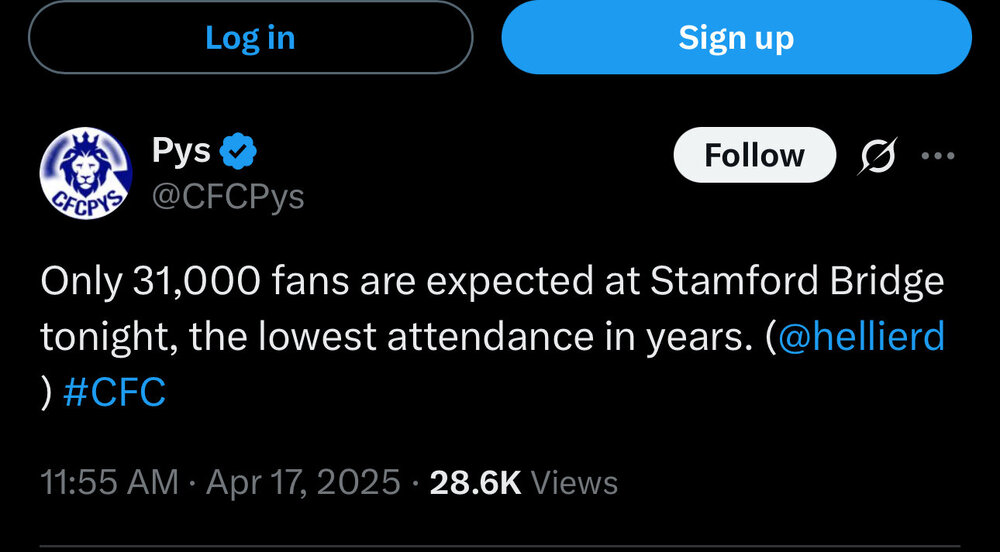
Task: Click the closing parenthesis before #CFC
Action: 46,393
